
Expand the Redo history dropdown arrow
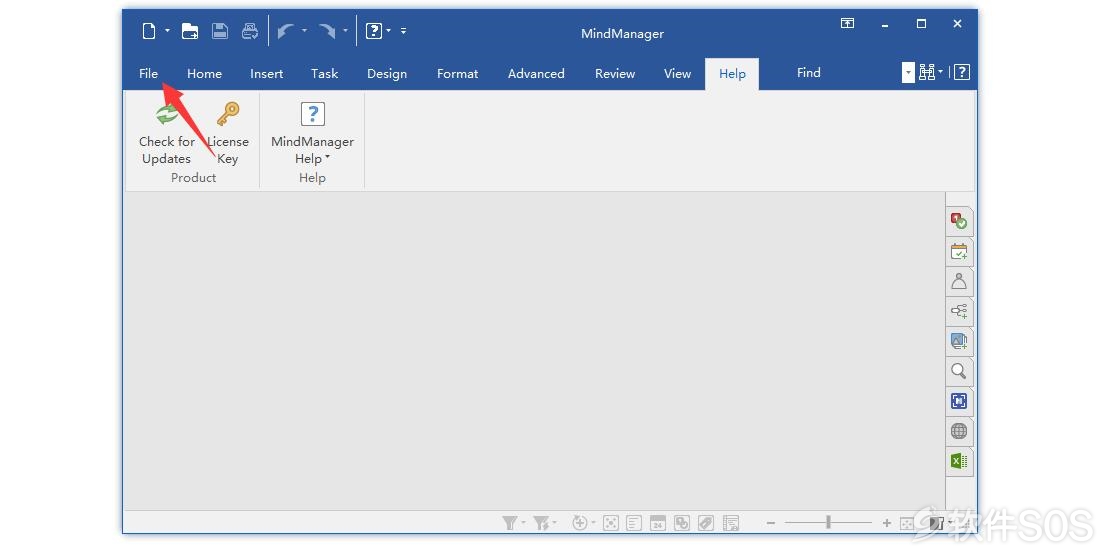pyautogui.click(x=345, y=30)
